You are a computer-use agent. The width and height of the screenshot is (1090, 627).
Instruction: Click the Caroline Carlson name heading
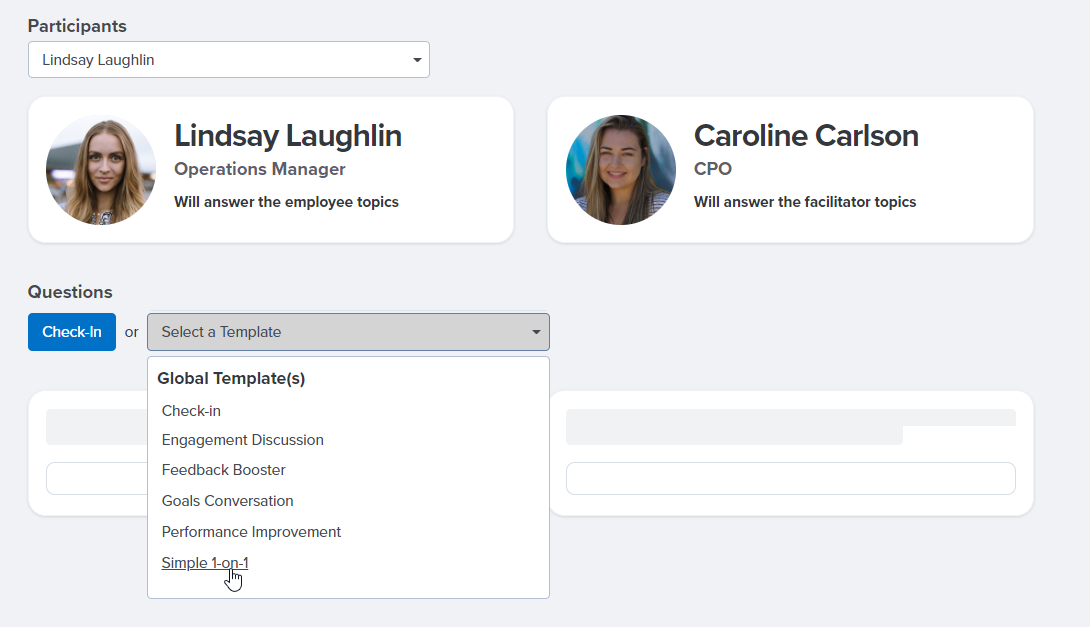click(x=806, y=136)
